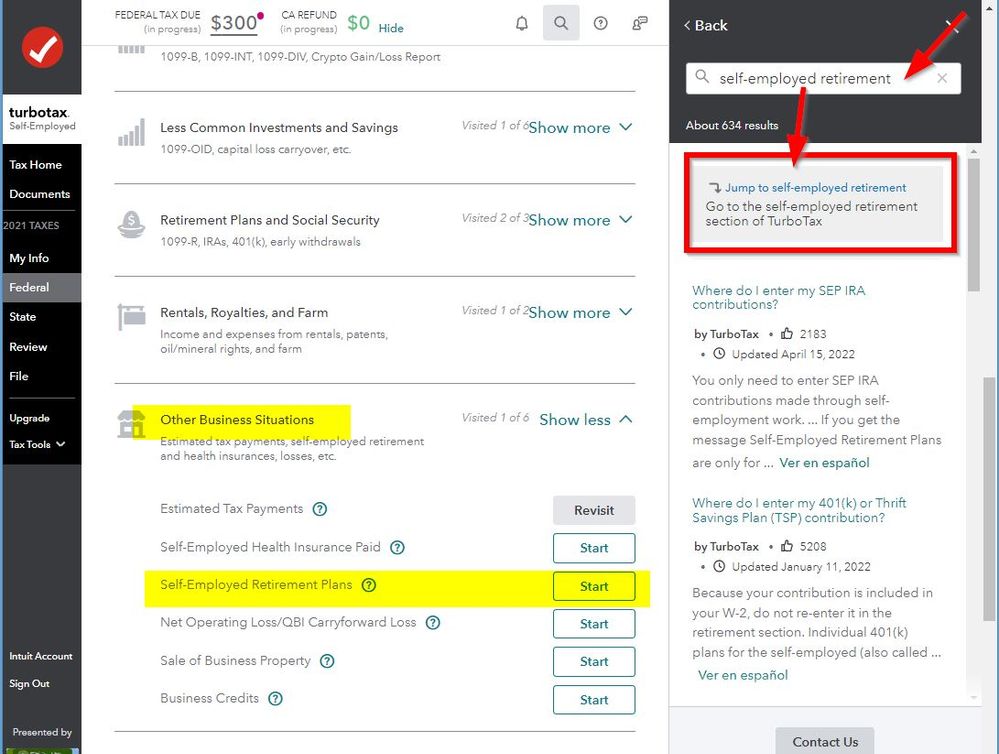Click Retirement Plans and Social Security heading
Image resolution: width=999 pixels, height=754 pixels.
click(x=270, y=220)
